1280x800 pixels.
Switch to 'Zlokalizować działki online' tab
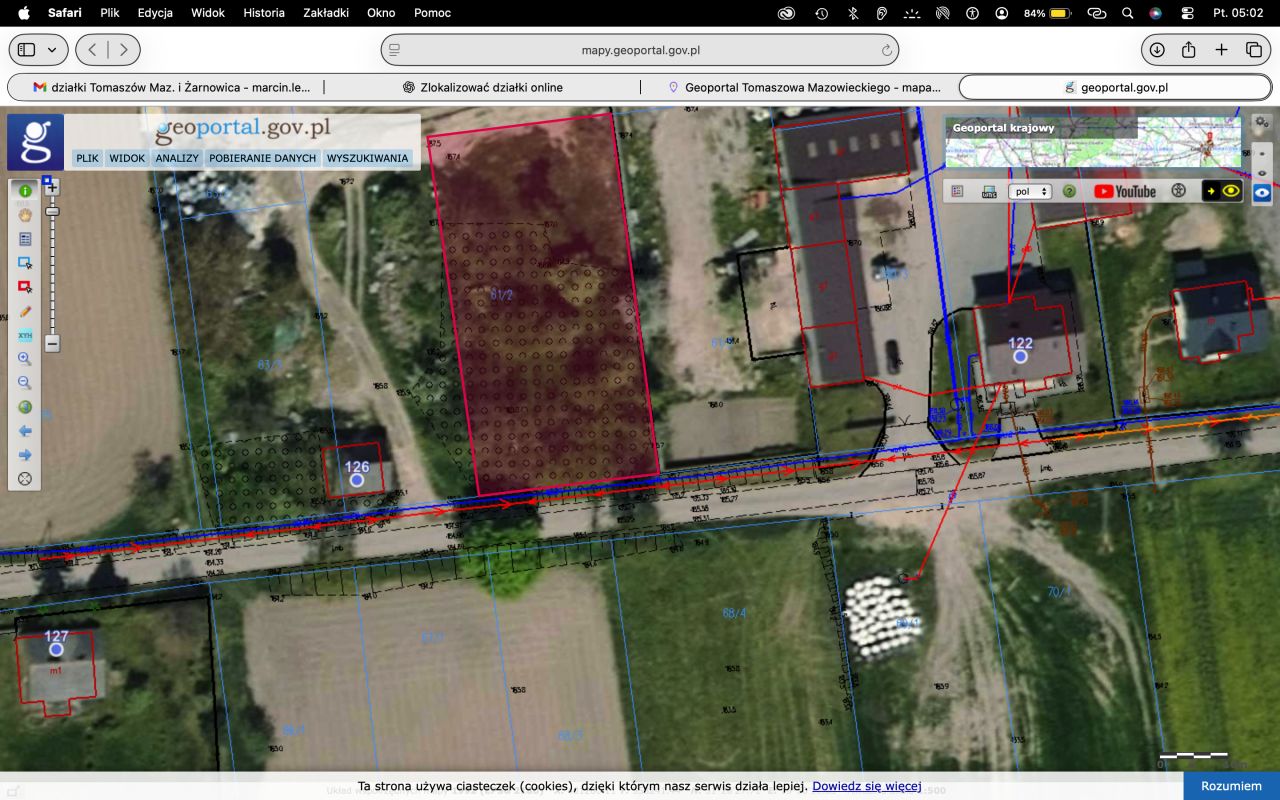pos(482,87)
